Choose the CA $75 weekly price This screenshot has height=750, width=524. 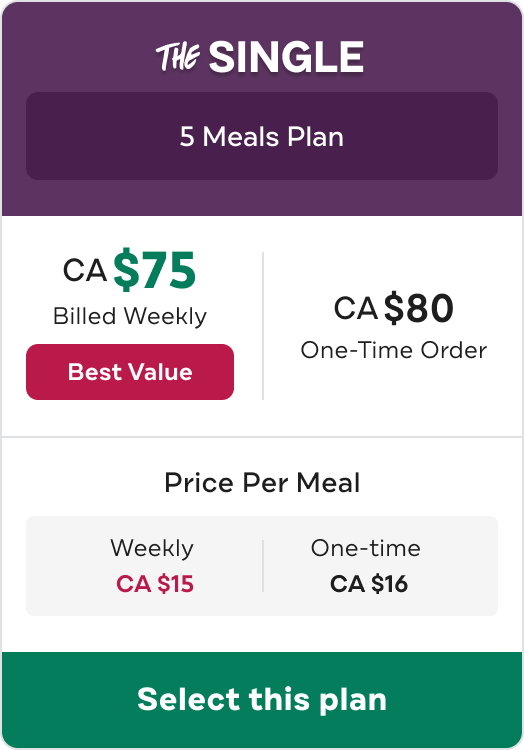tap(130, 270)
